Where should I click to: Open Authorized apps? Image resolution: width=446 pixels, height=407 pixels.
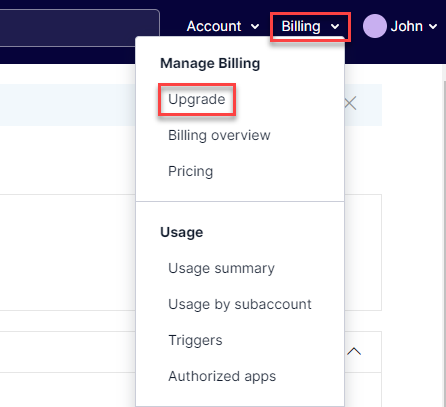click(x=222, y=376)
